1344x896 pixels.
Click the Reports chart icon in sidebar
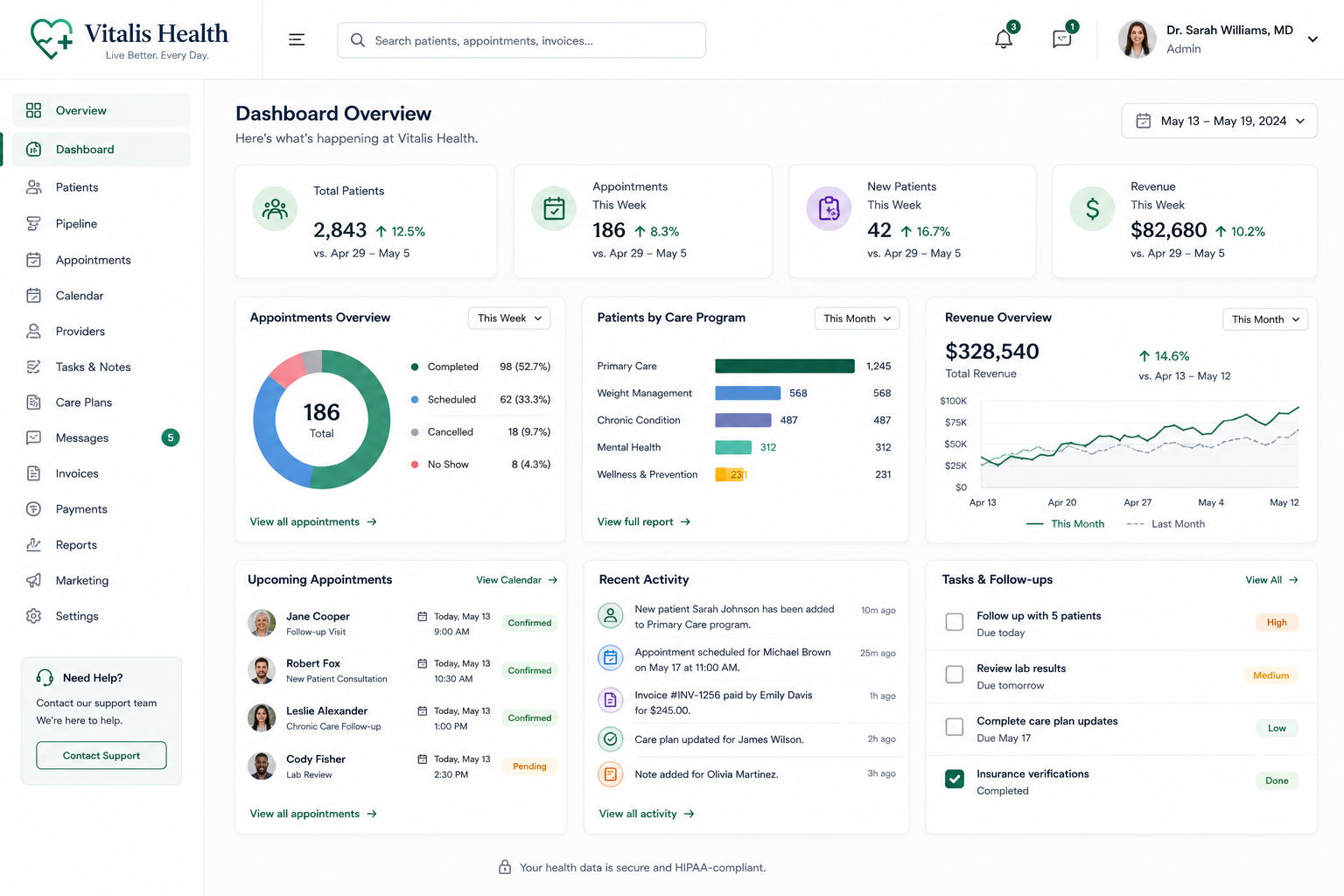tap(33, 544)
